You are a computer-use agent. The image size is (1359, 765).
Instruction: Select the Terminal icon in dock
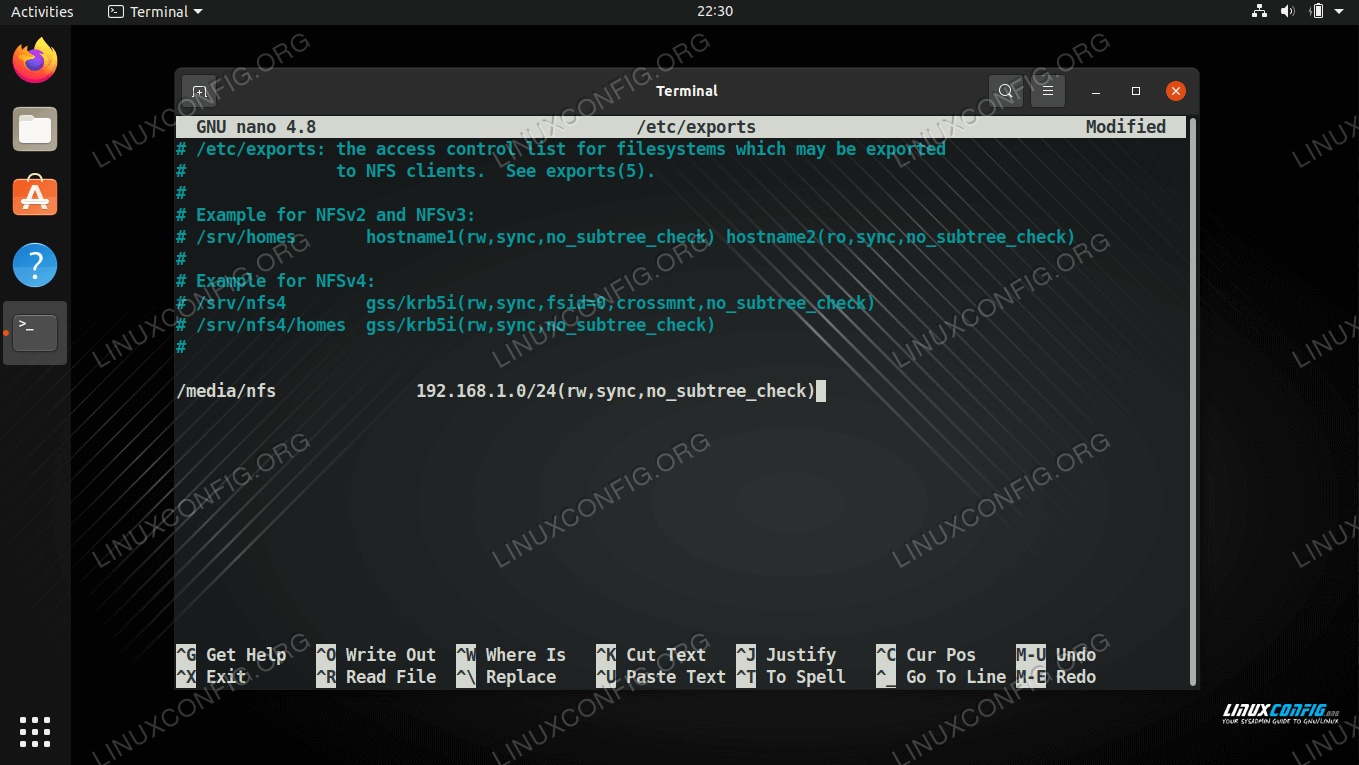(35, 333)
